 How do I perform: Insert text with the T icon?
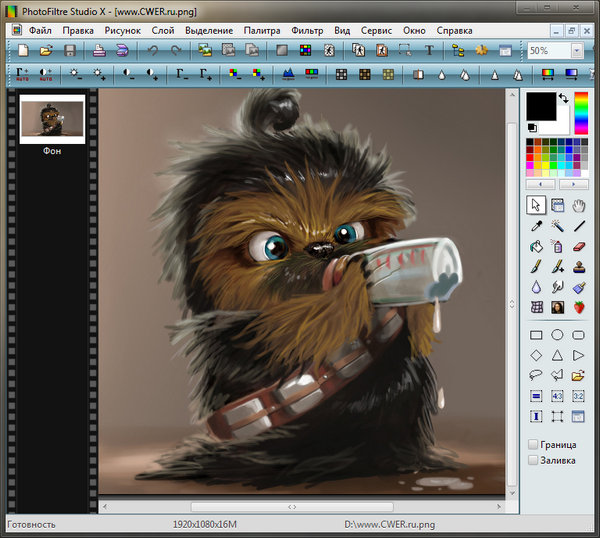pyautogui.click(x=429, y=51)
